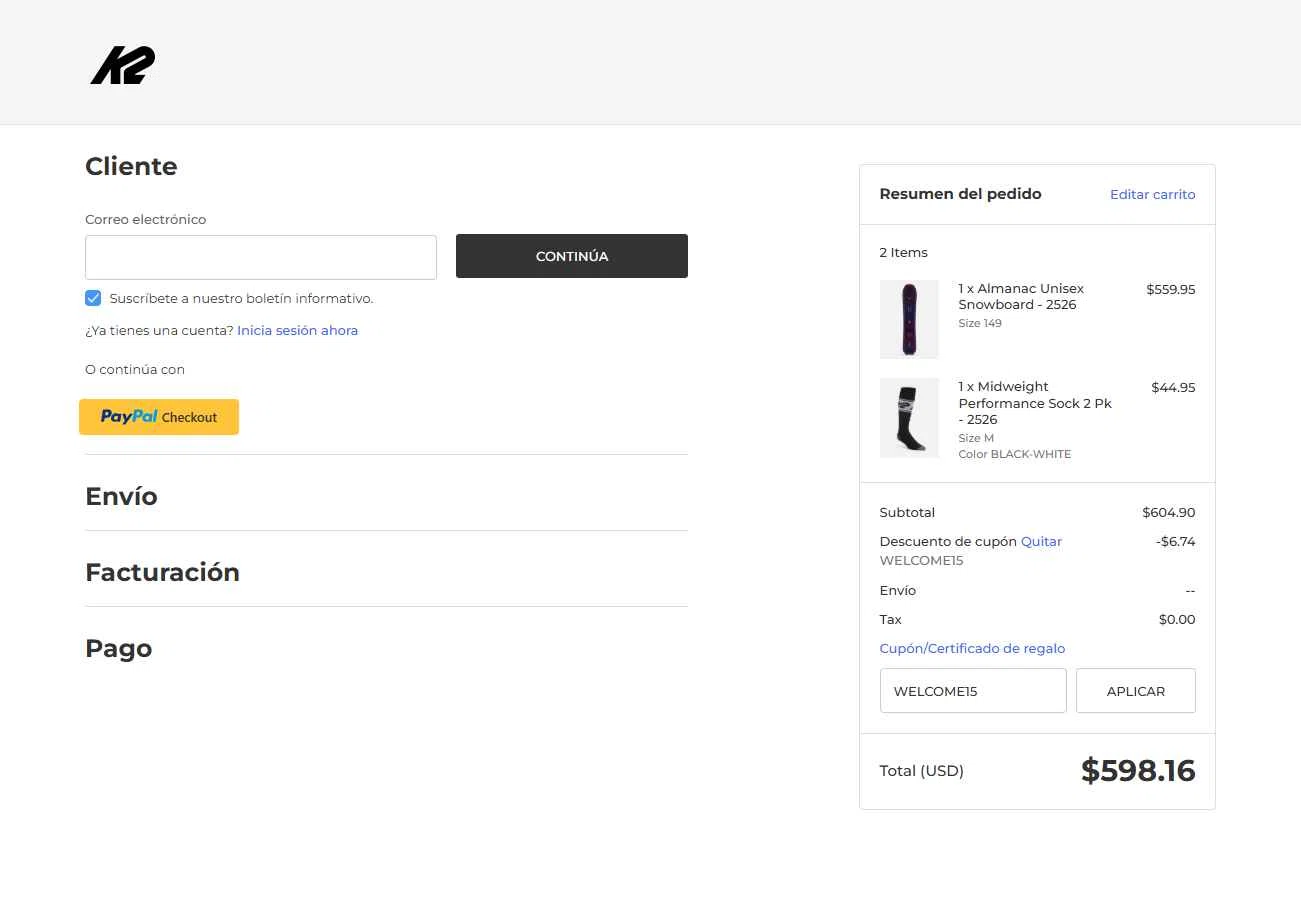The height and width of the screenshot is (923, 1301).
Task: Click the 'O continúa con' text
Action: (x=135, y=369)
